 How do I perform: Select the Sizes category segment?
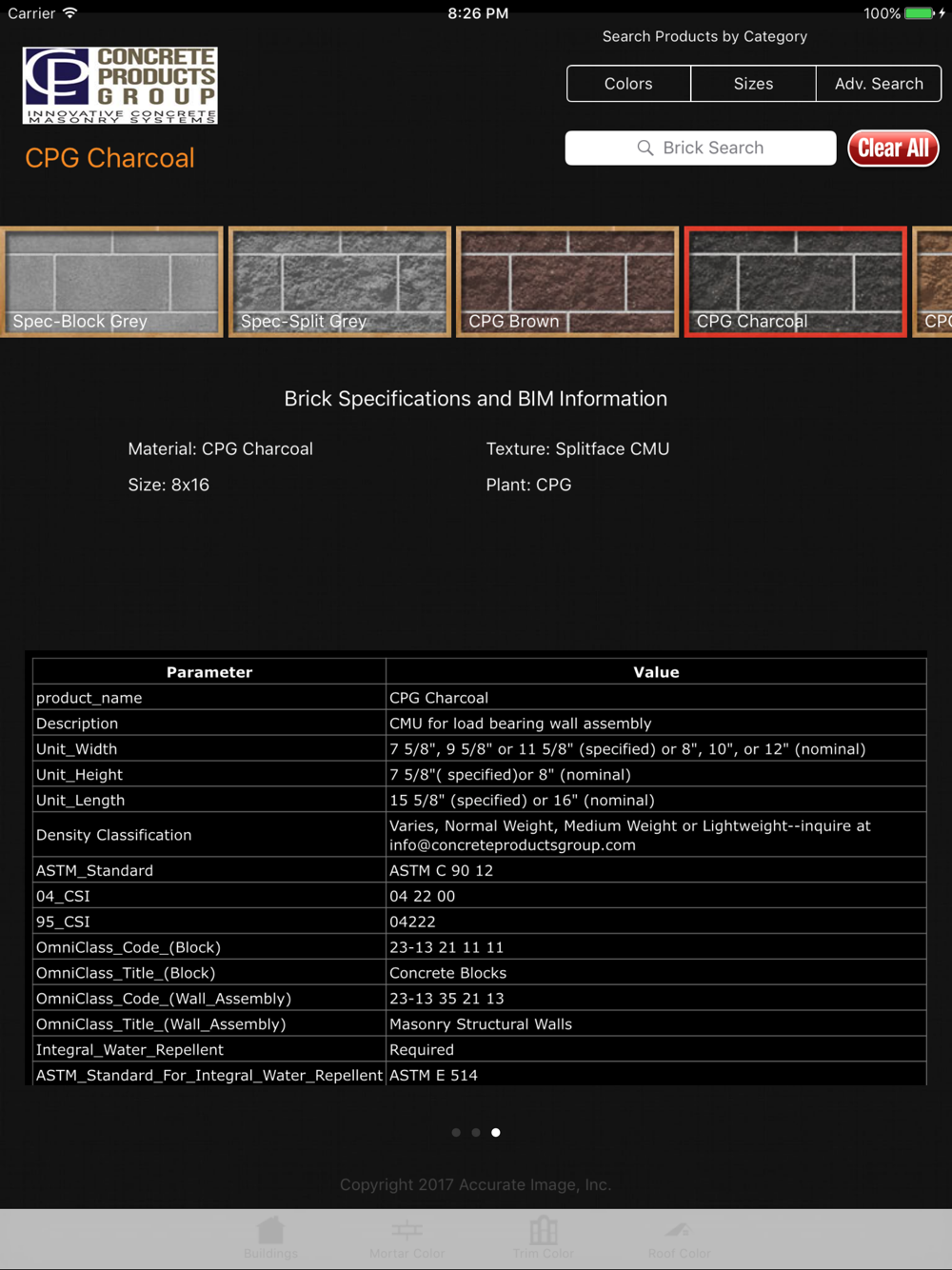753,84
